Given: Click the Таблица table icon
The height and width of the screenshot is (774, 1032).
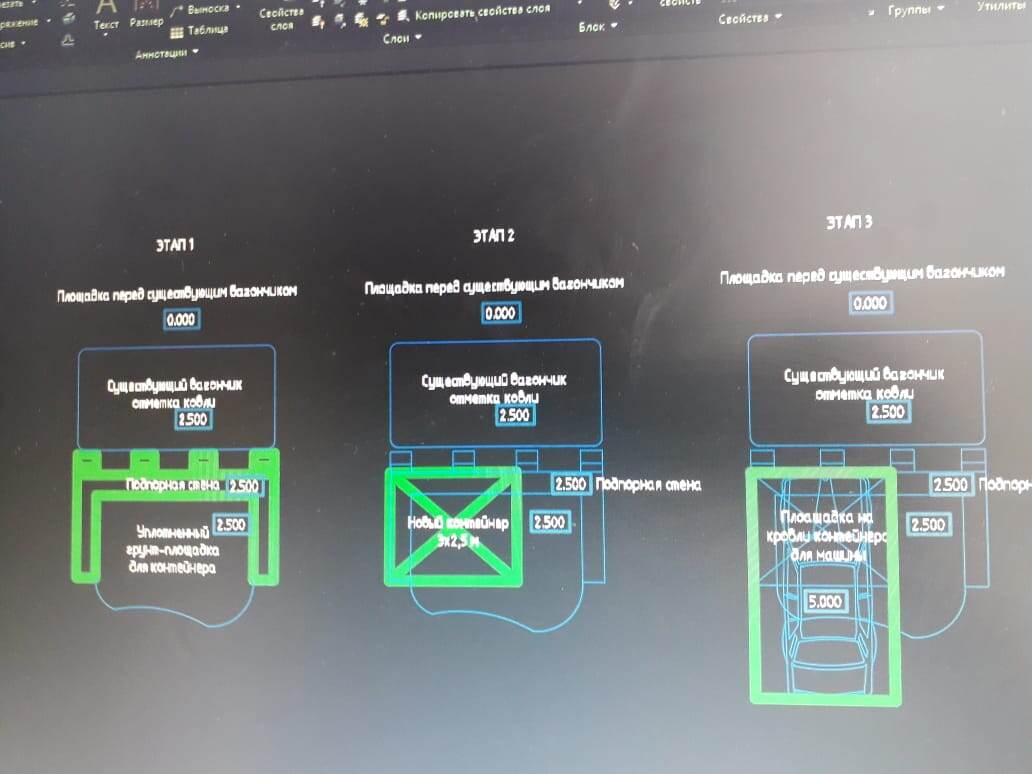Looking at the screenshot, I should click(x=176, y=32).
